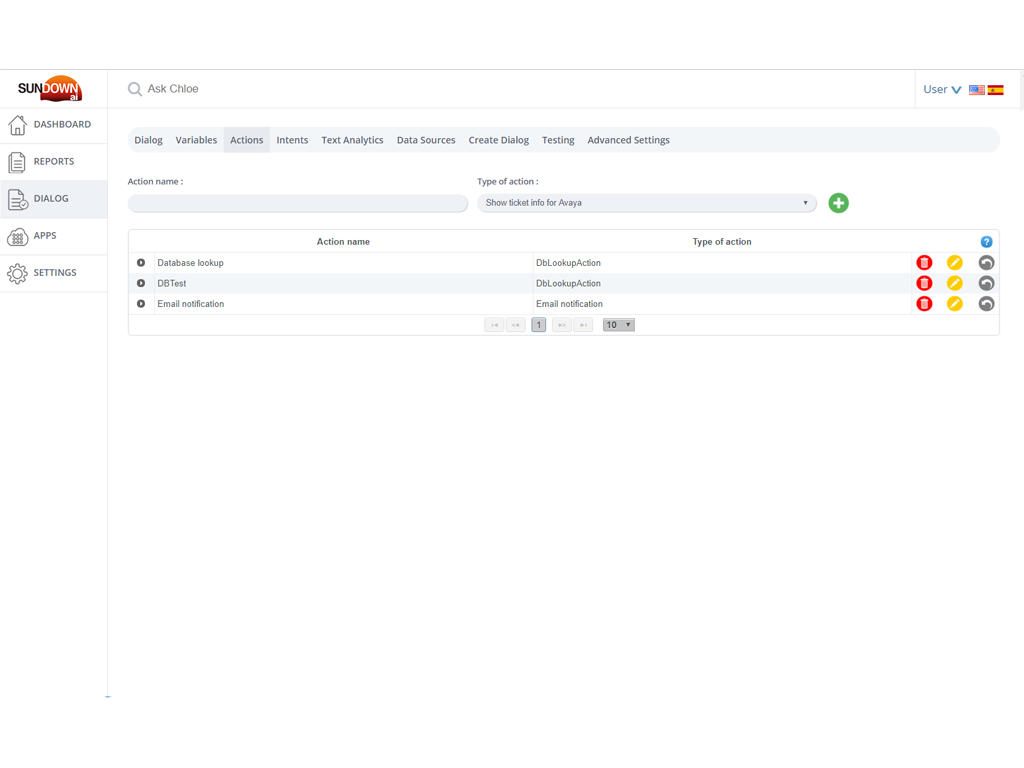Open the Text Analytics tab

(352, 140)
